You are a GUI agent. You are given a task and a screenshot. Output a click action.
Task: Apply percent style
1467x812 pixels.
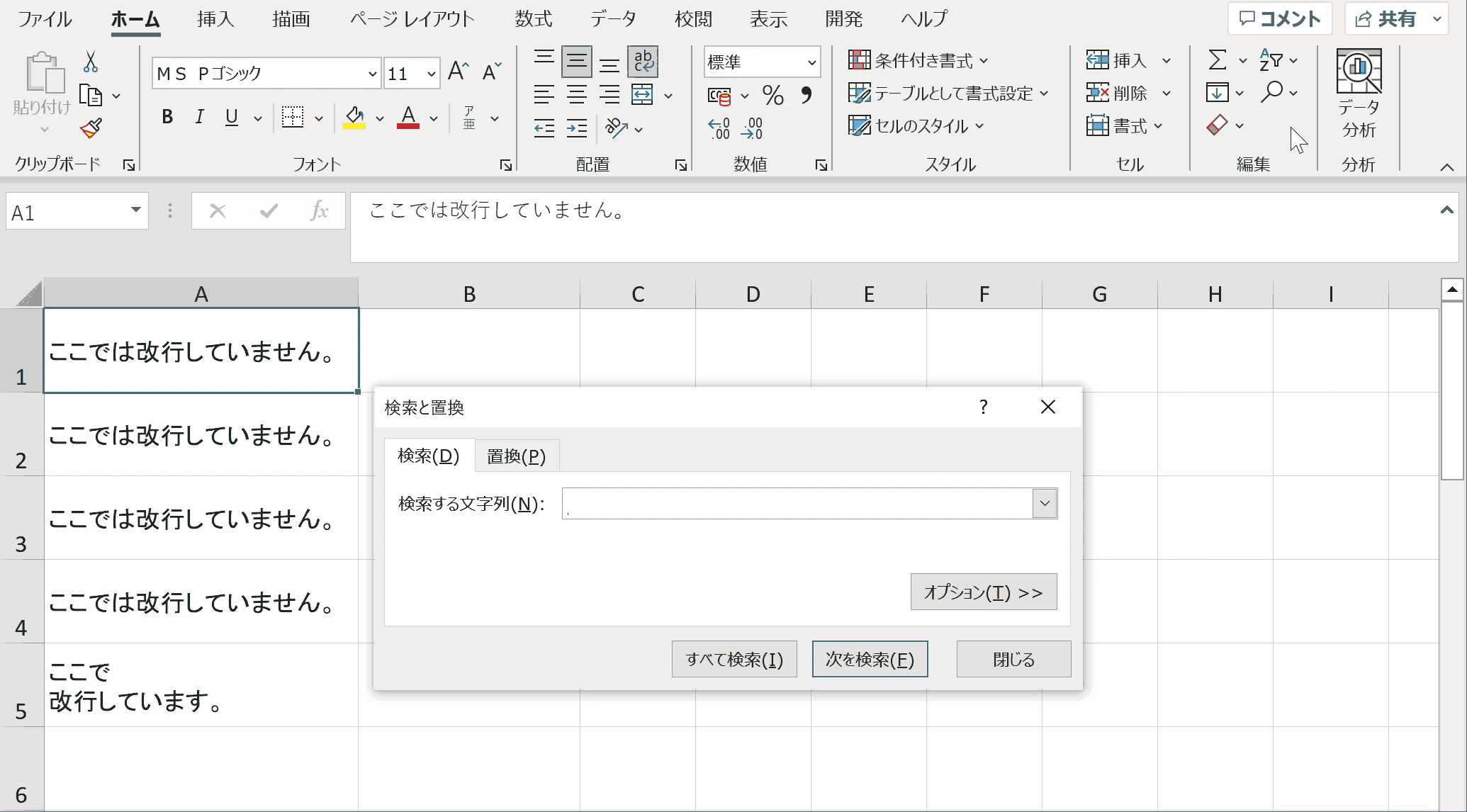(x=773, y=95)
